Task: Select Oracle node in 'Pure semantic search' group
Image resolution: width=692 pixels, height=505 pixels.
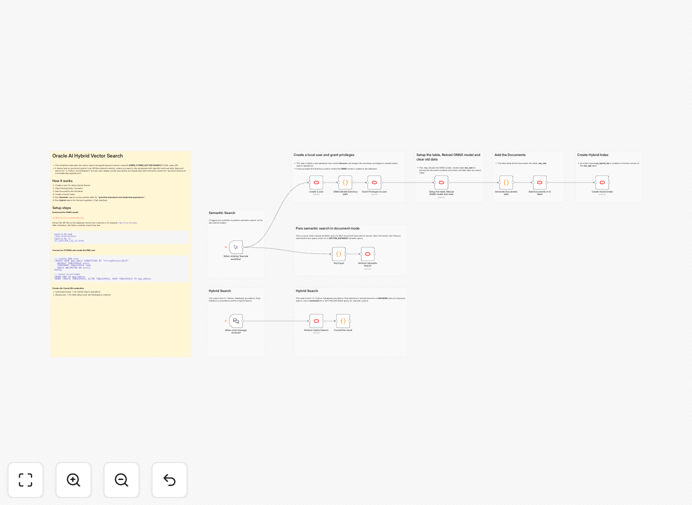Action: click(x=368, y=254)
